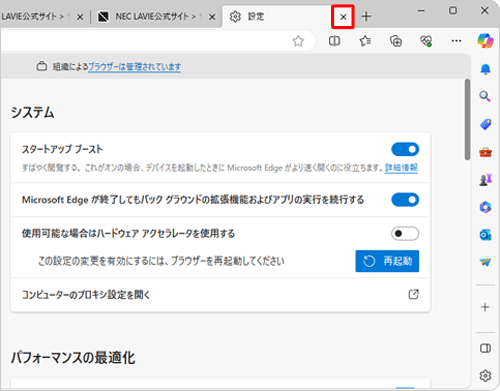This screenshot has height=391, width=500.
Task: Close the leftmost LAVIE公式サイト tab
Action: click(80, 17)
